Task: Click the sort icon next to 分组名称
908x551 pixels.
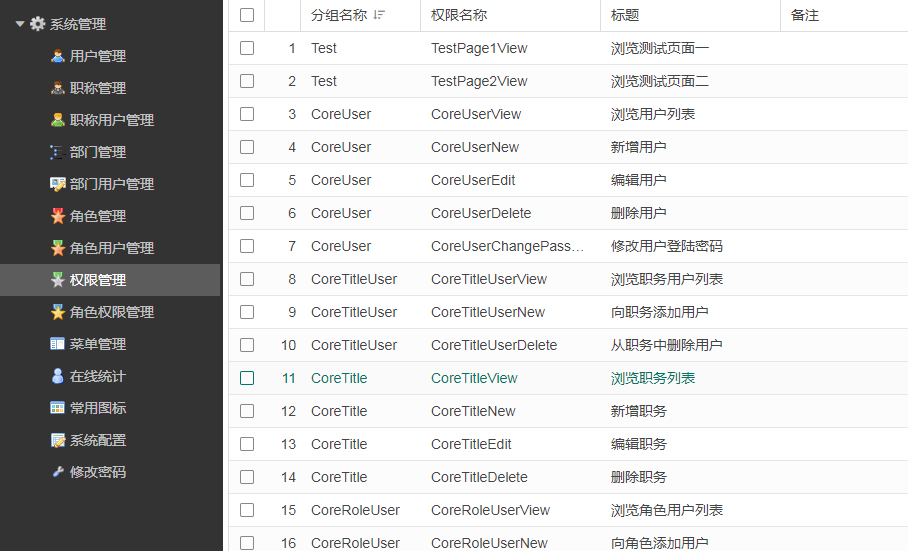Action: 379,15
